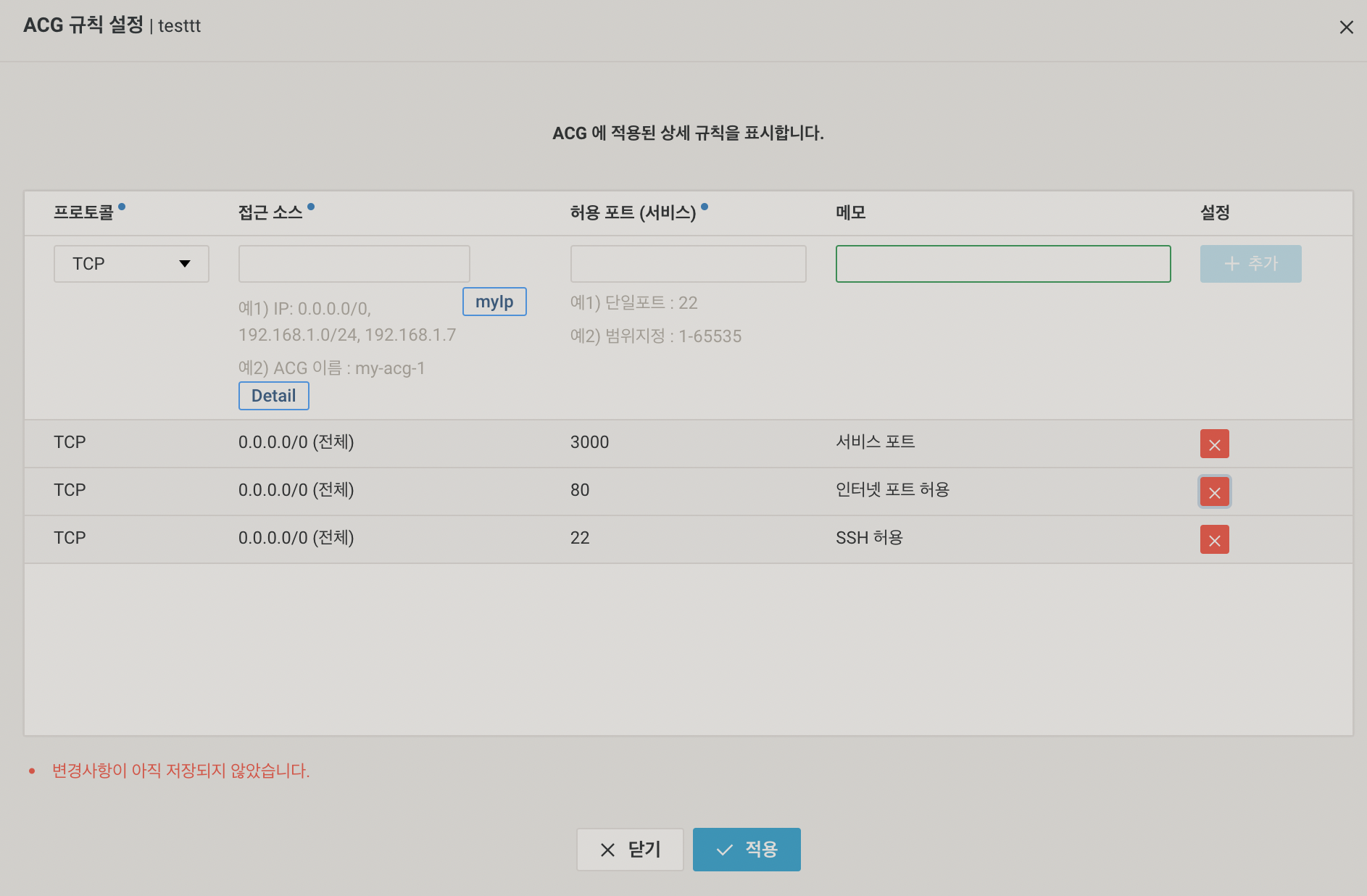Click port value 22 in SSH row
The height and width of the screenshot is (896, 1367).
click(580, 538)
